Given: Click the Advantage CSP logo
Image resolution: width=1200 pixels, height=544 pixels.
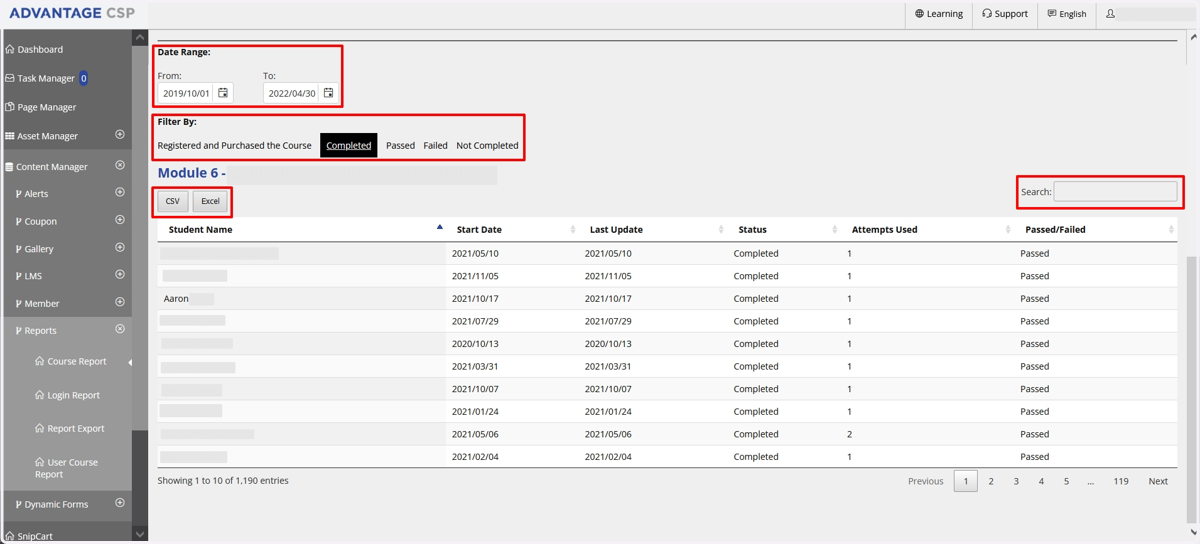Looking at the screenshot, I should 71,13.
